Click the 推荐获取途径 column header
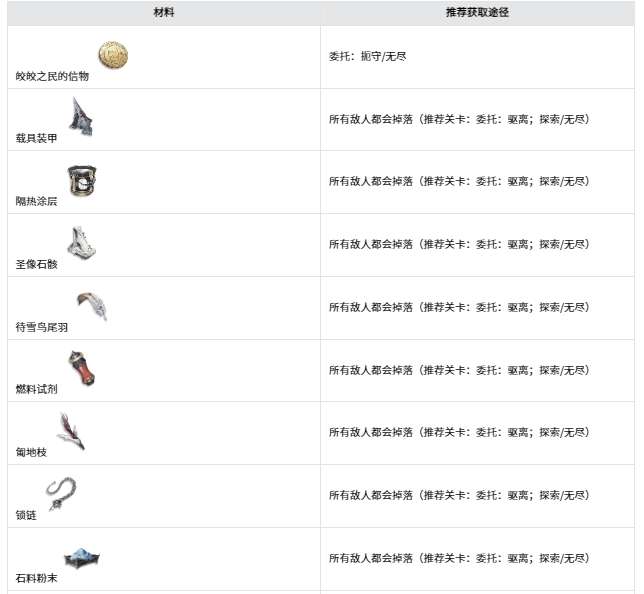Image resolution: width=644 pixels, height=594 pixels. 478,13
